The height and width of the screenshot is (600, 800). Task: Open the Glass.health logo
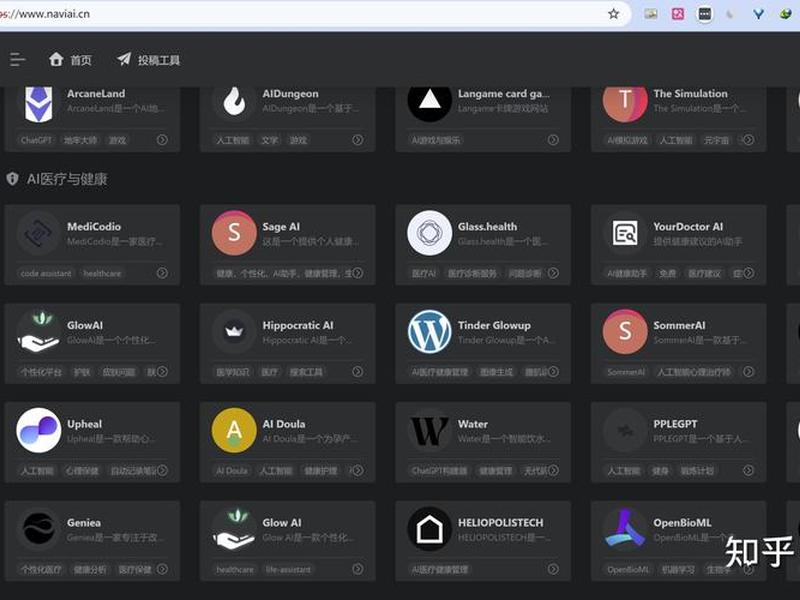coord(430,233)
